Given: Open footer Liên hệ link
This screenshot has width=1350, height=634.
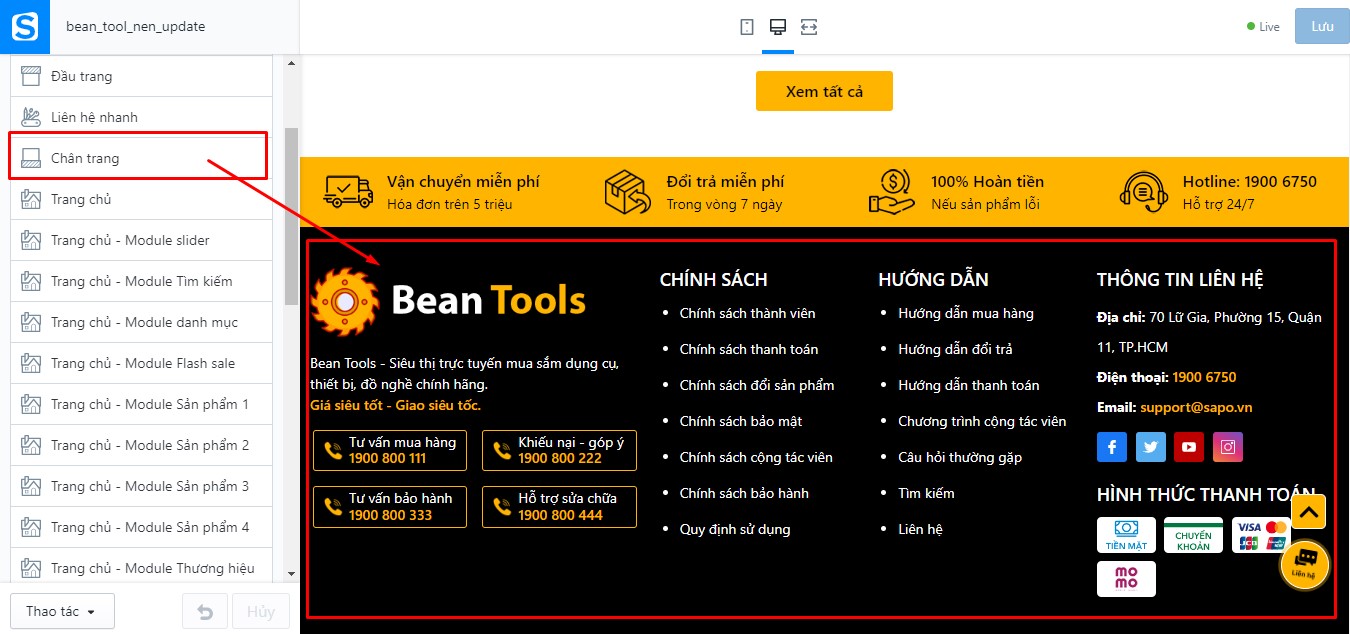Looking at the screenshot, I should (920, 529).
